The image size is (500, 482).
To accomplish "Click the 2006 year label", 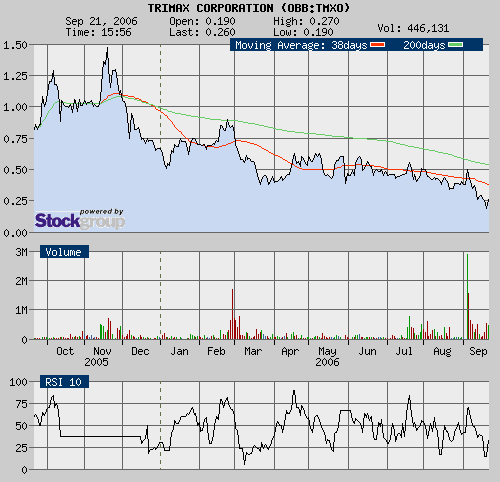I will click(327, 362).
